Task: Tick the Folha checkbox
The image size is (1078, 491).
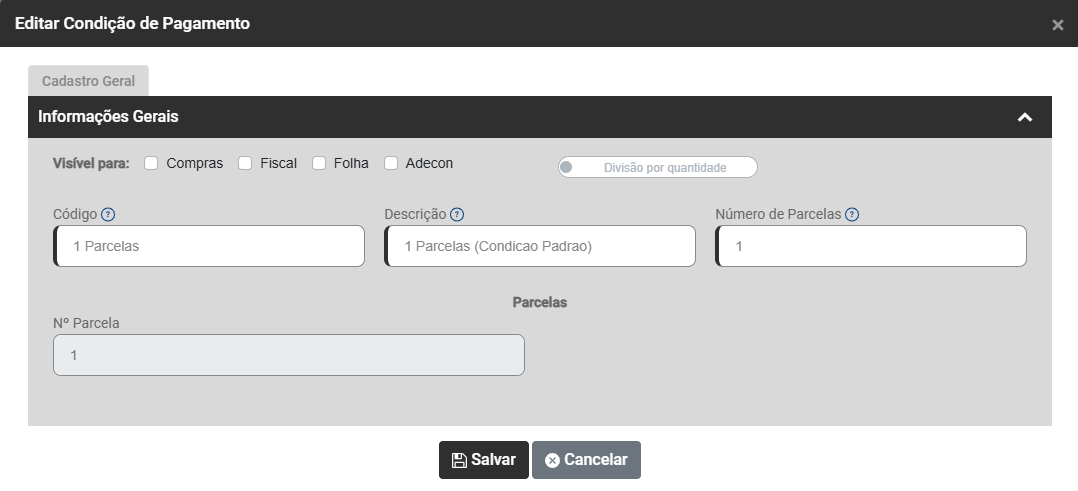Action: click(x=319, y=163)
